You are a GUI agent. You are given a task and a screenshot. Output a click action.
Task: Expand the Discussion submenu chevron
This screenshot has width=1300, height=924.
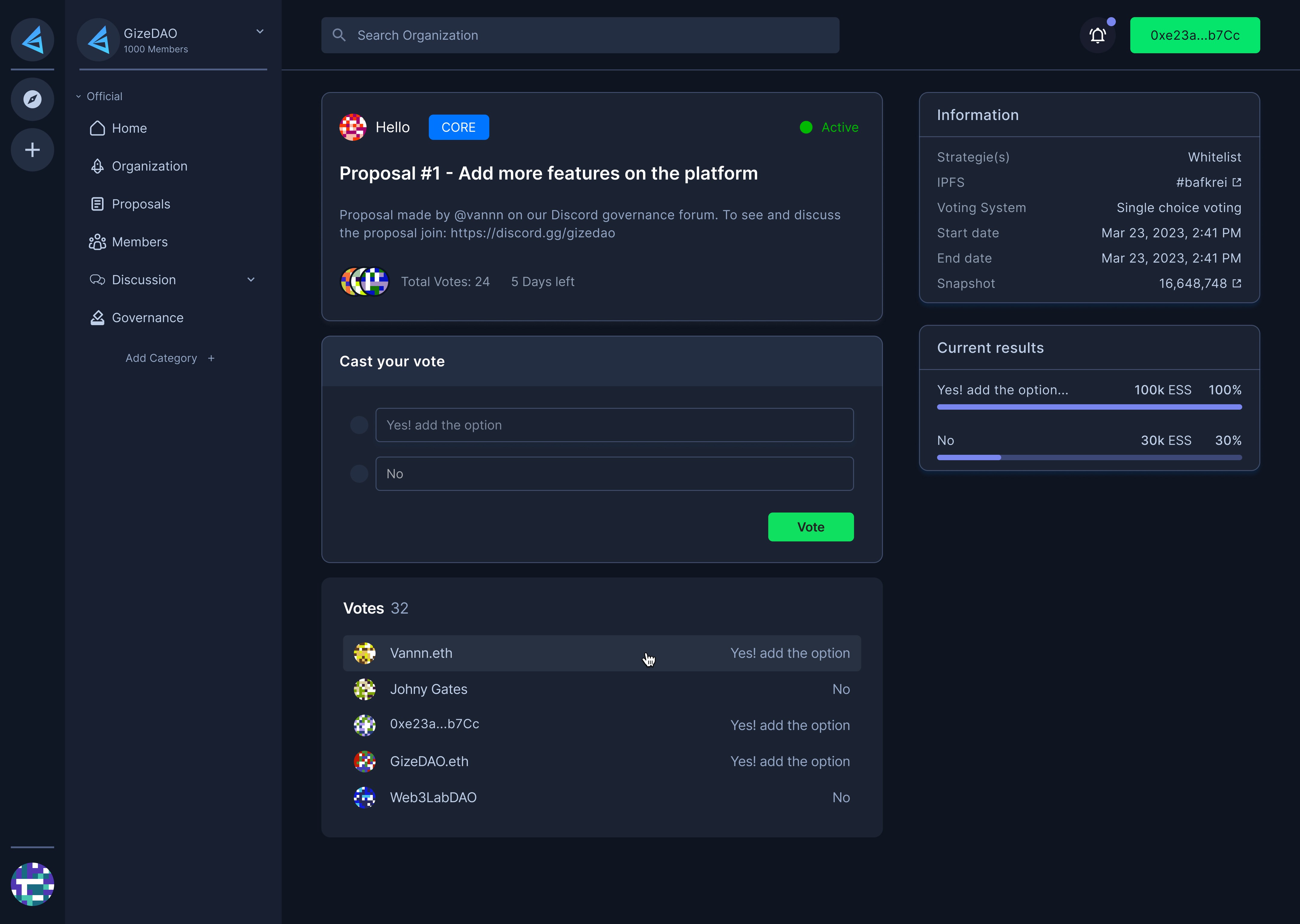click(251, 280)
